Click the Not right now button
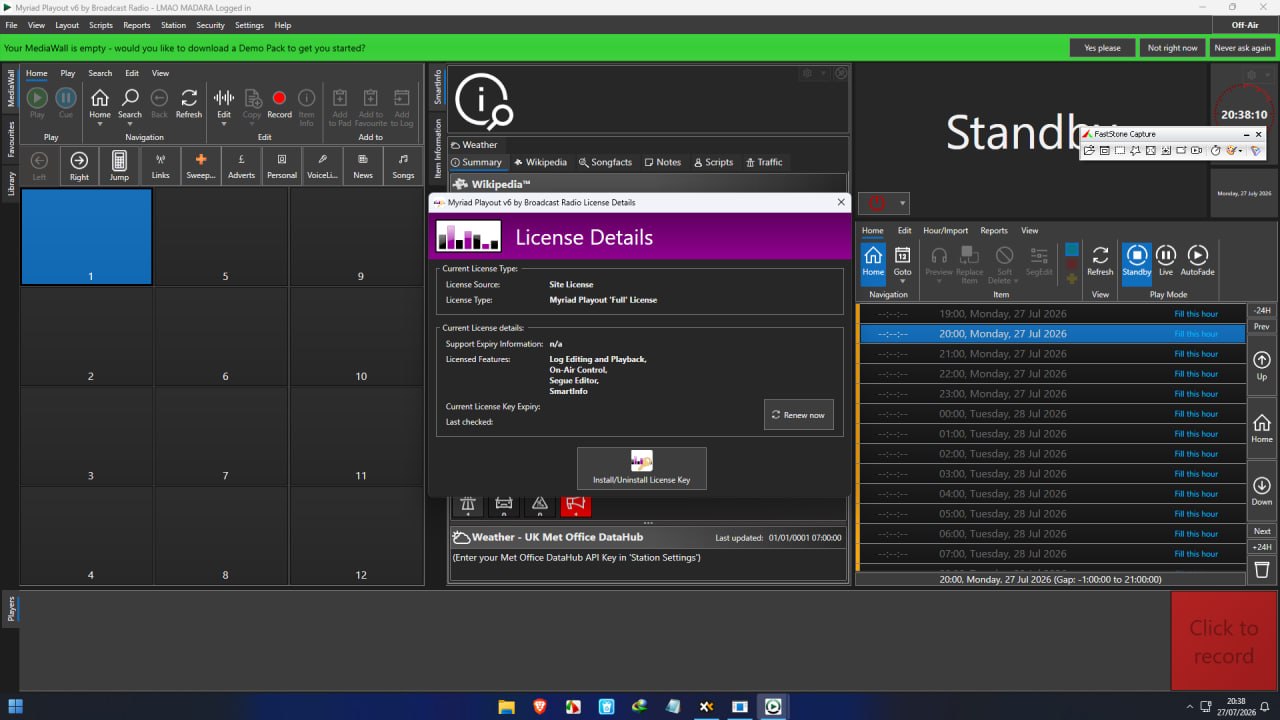1280x720 pixels. point(1172,48)
